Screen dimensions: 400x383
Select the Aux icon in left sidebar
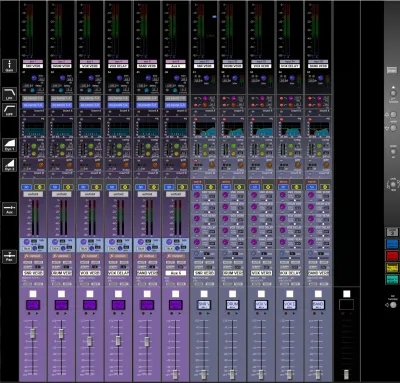[x=10, y=208]
